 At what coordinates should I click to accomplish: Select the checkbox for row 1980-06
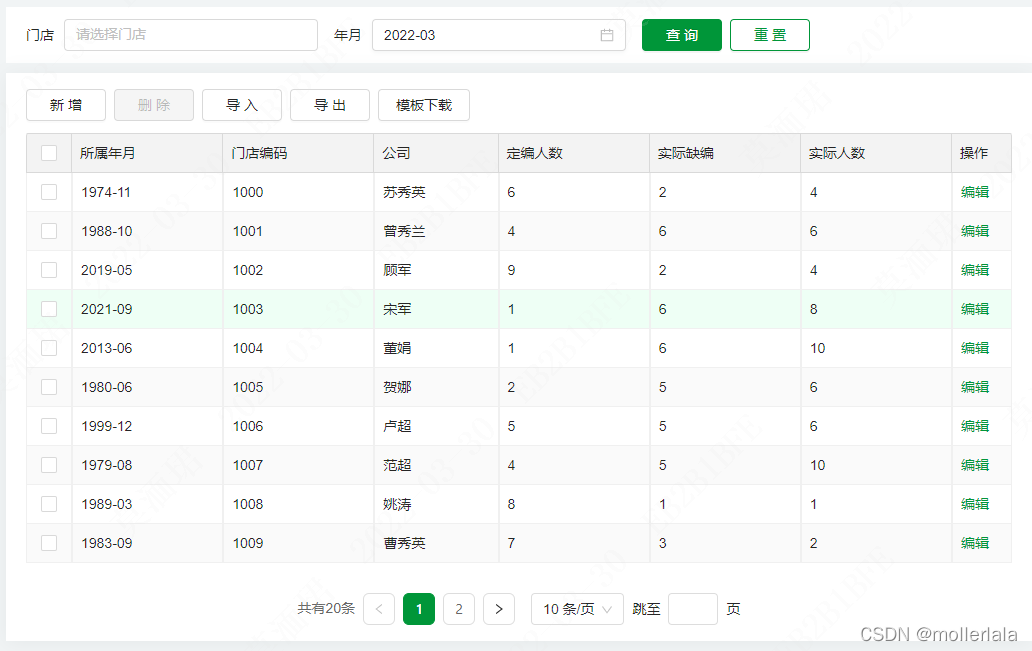(49, 387)
